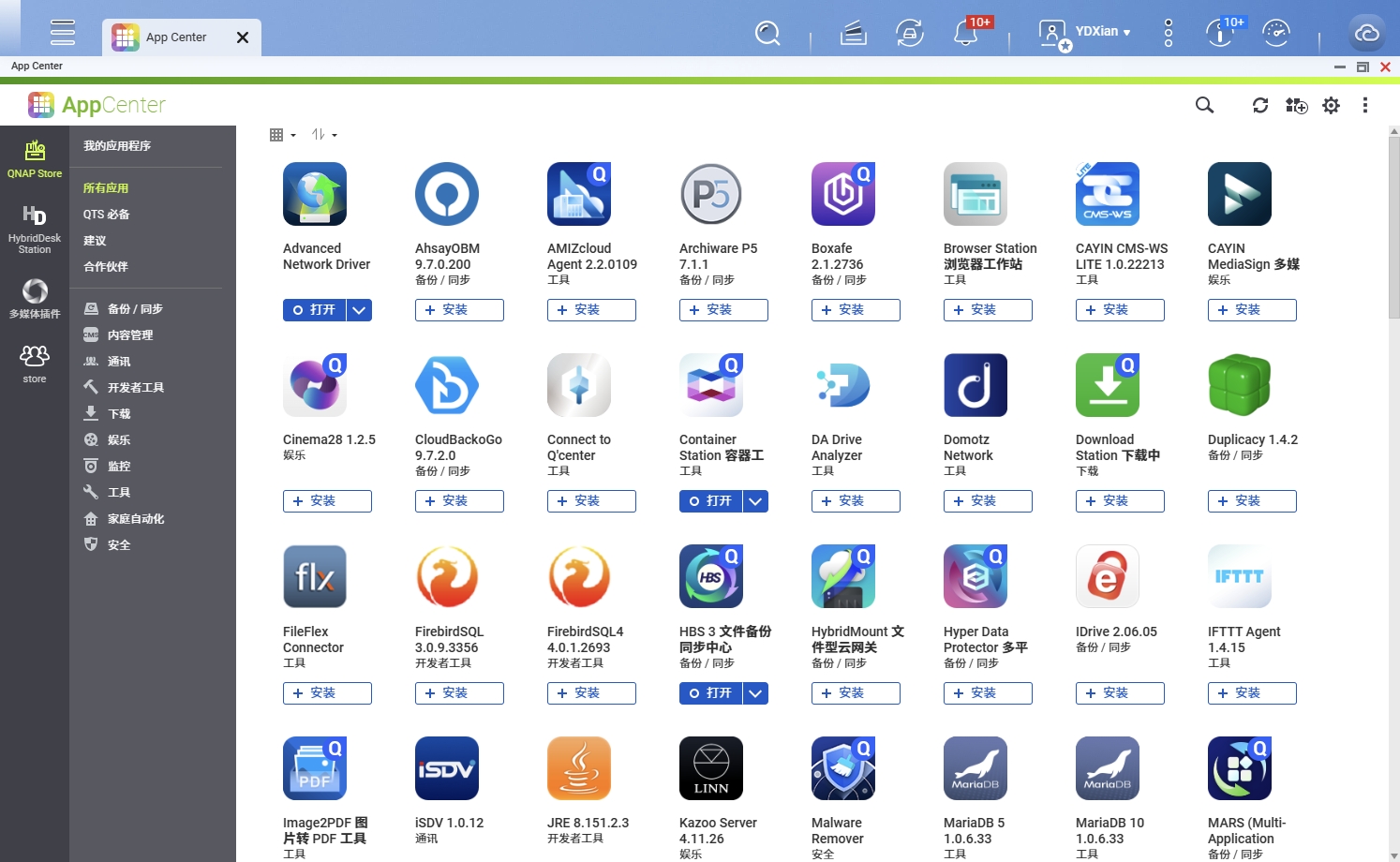Open the YDXian user account dropdown
1400x862 pixels.
[x=1085, y=33]
